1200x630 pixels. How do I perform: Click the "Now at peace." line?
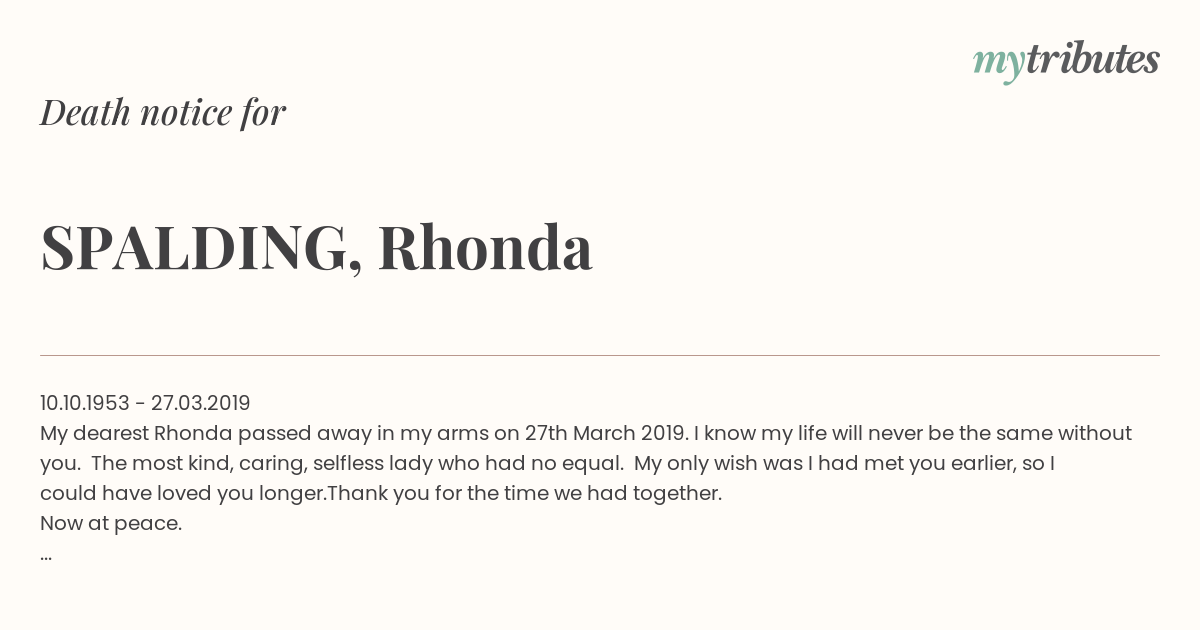[x=111, y=523]
